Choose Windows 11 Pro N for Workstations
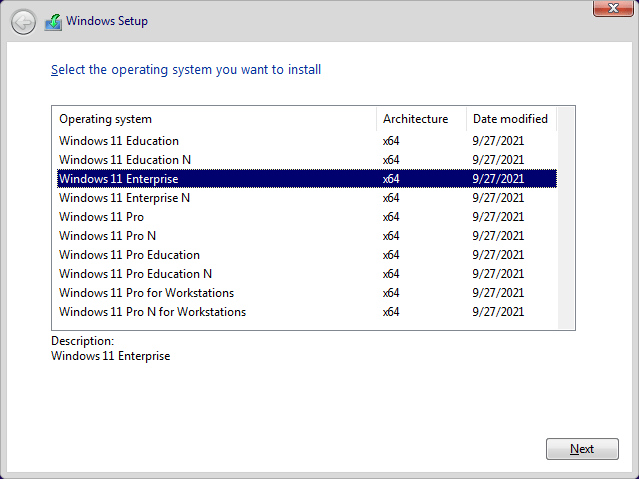Image resolution: width=639 pixels, height=479 pixels. (306, 312)
